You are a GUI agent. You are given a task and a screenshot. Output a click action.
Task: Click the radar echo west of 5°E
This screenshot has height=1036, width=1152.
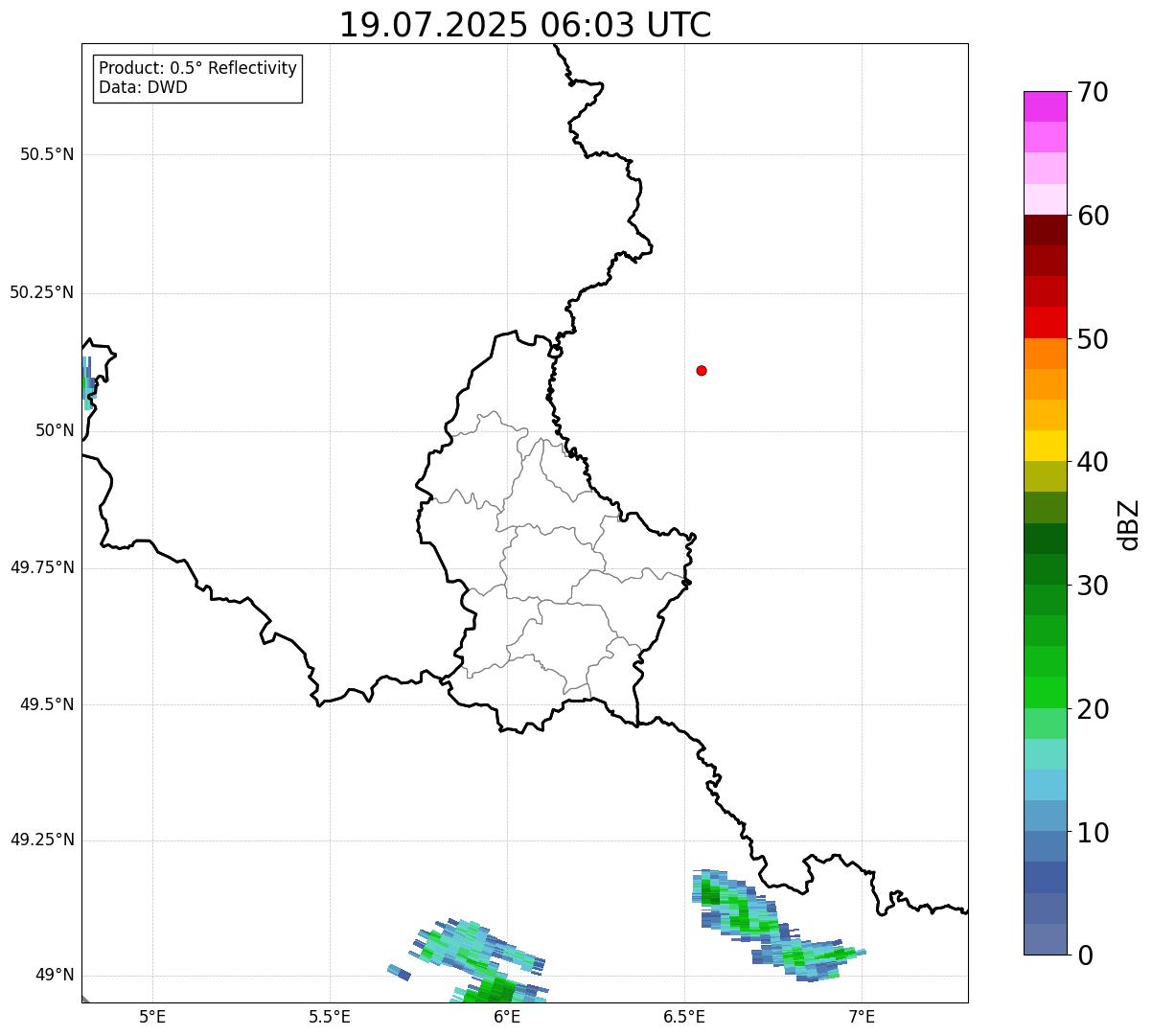tap(88, 383)
